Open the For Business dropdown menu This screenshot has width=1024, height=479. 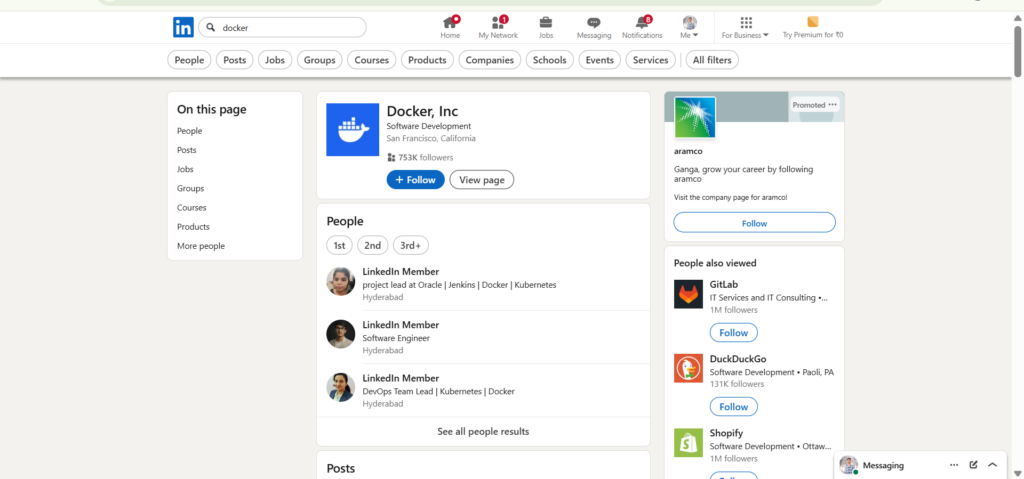[x=745, y=27]
